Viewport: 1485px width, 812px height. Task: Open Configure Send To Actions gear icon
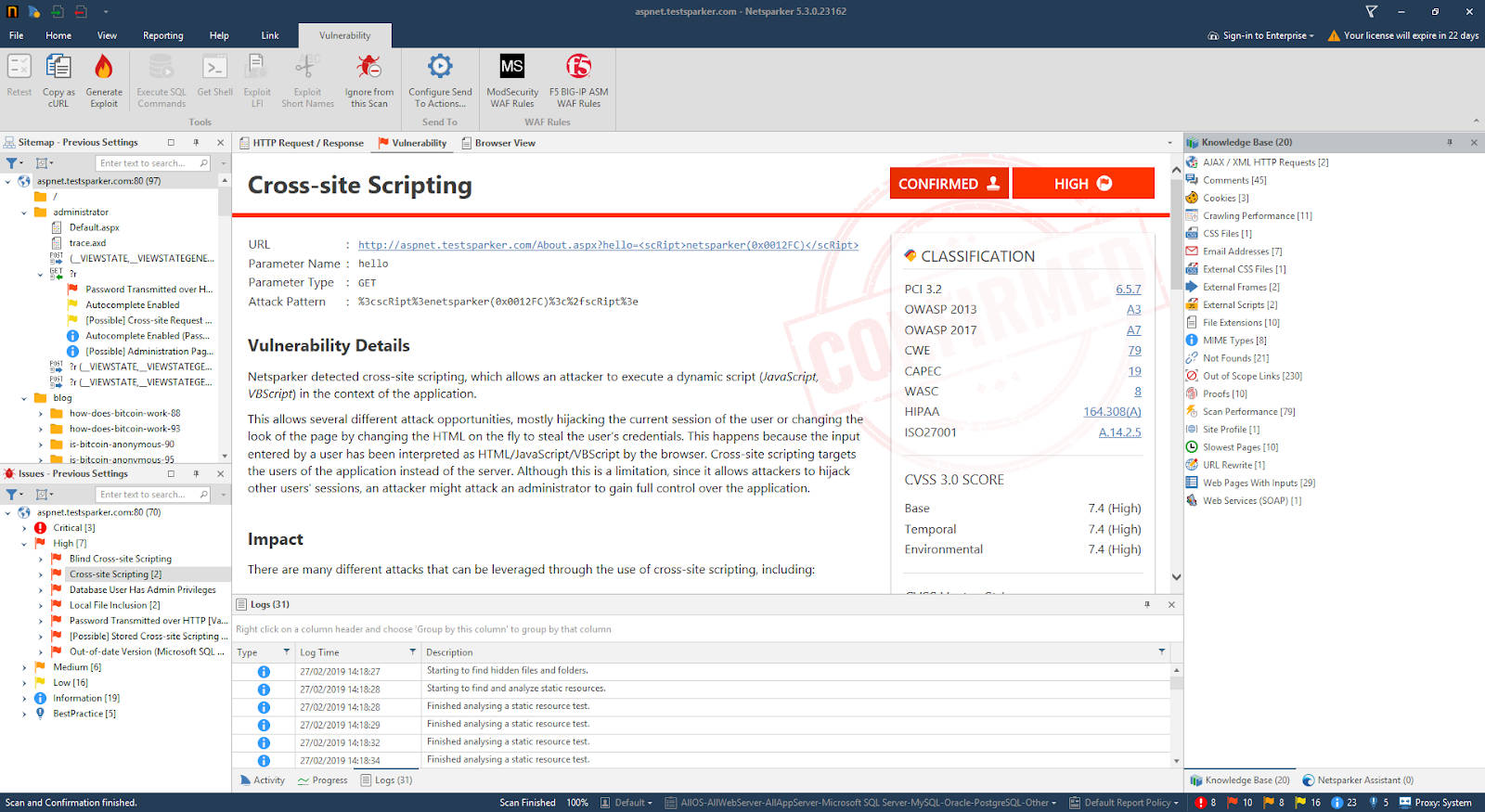(x=440, y=68)
